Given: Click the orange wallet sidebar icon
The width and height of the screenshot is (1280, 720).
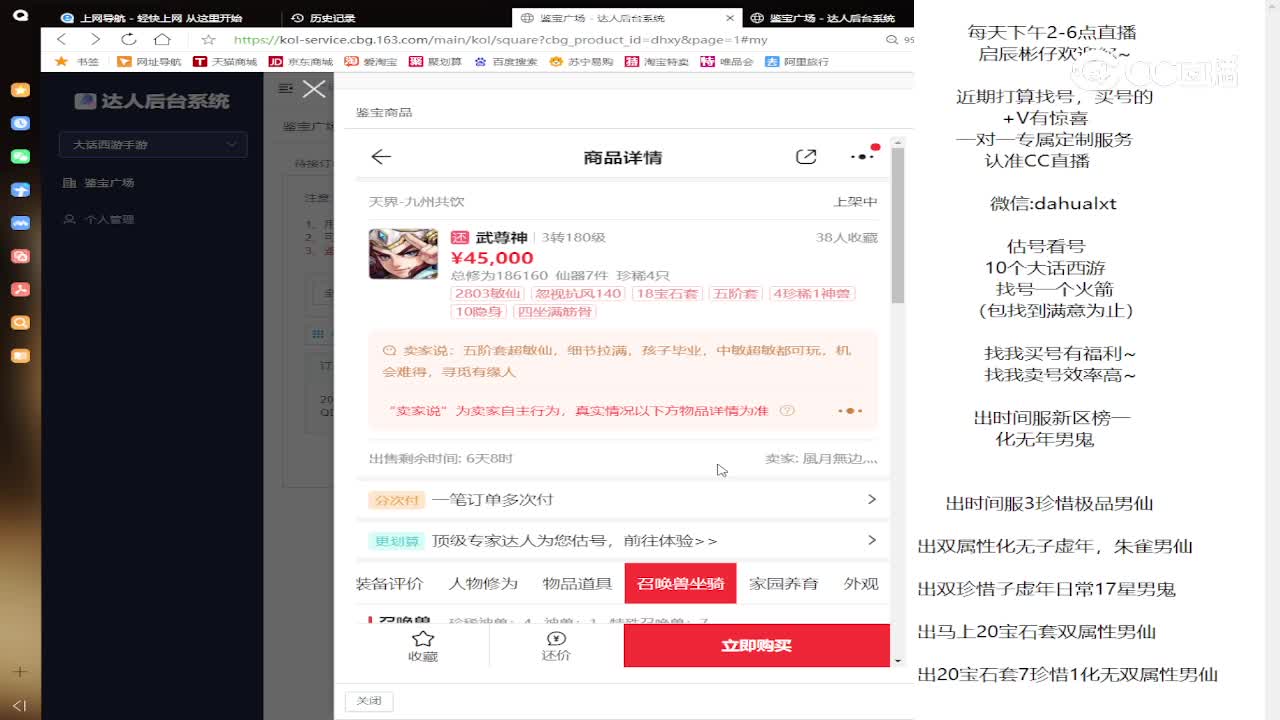Looking at the screenshot, I should pos(20,355).
